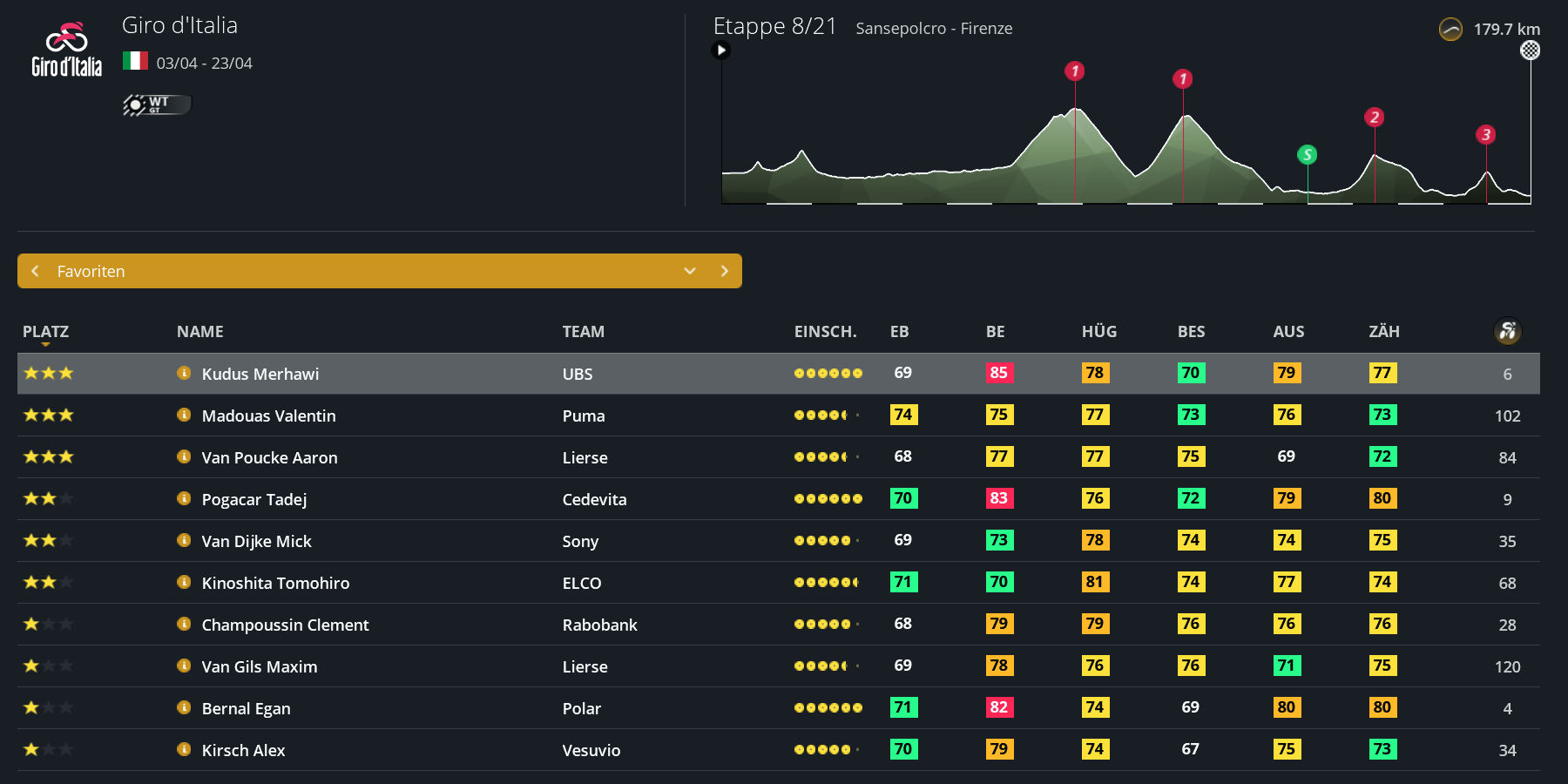Click Madouas Valentin's red-free EB 74 rating swatch
Viewport: 1568px width, 784px height.
point(903,415)
